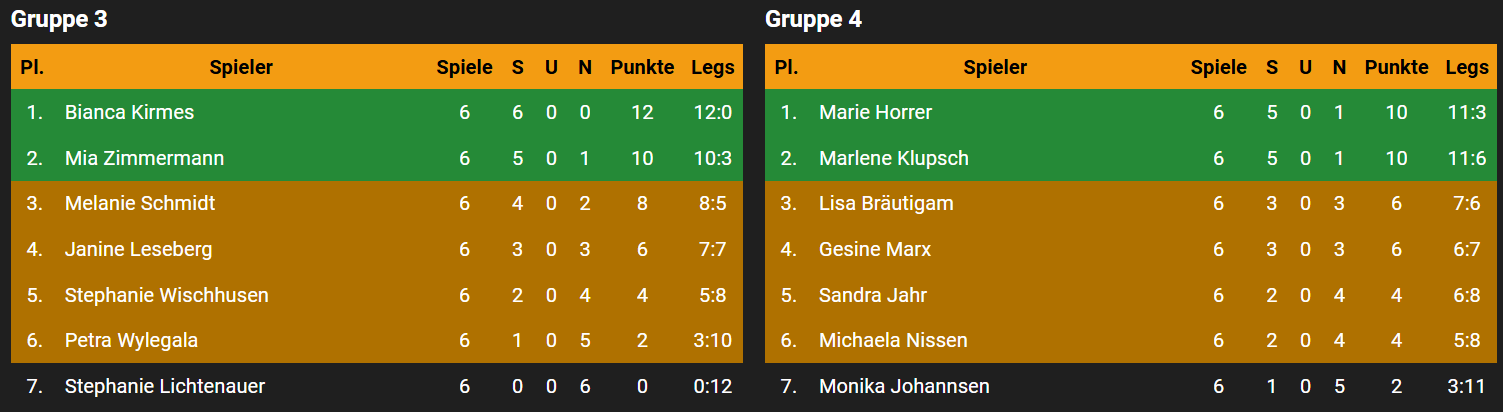Click player name Bianca Kirmes
Image resolution: width=1503 pixels, height=412 pixels.
tap(129, 112)
